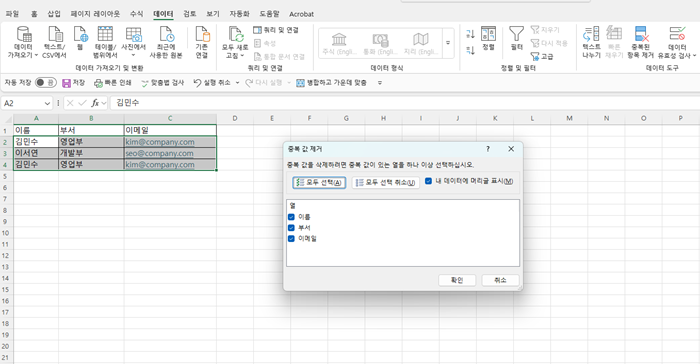This screenshot has width=700, height=364.
Task: Open the Name Box dropdown arrow
Action: (47, 103)
